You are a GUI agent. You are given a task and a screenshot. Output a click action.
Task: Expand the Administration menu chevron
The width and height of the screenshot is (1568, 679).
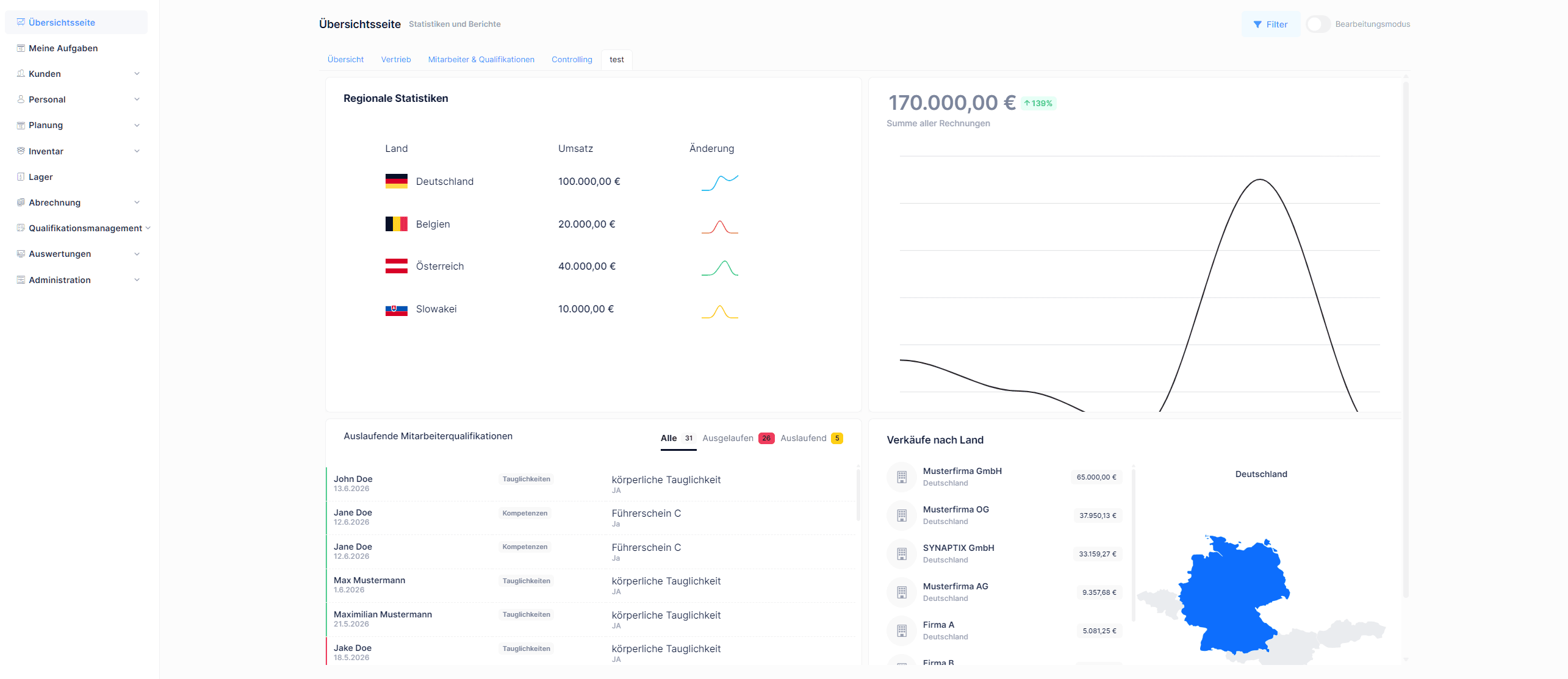pyautogui.click(x=137, y=279)
